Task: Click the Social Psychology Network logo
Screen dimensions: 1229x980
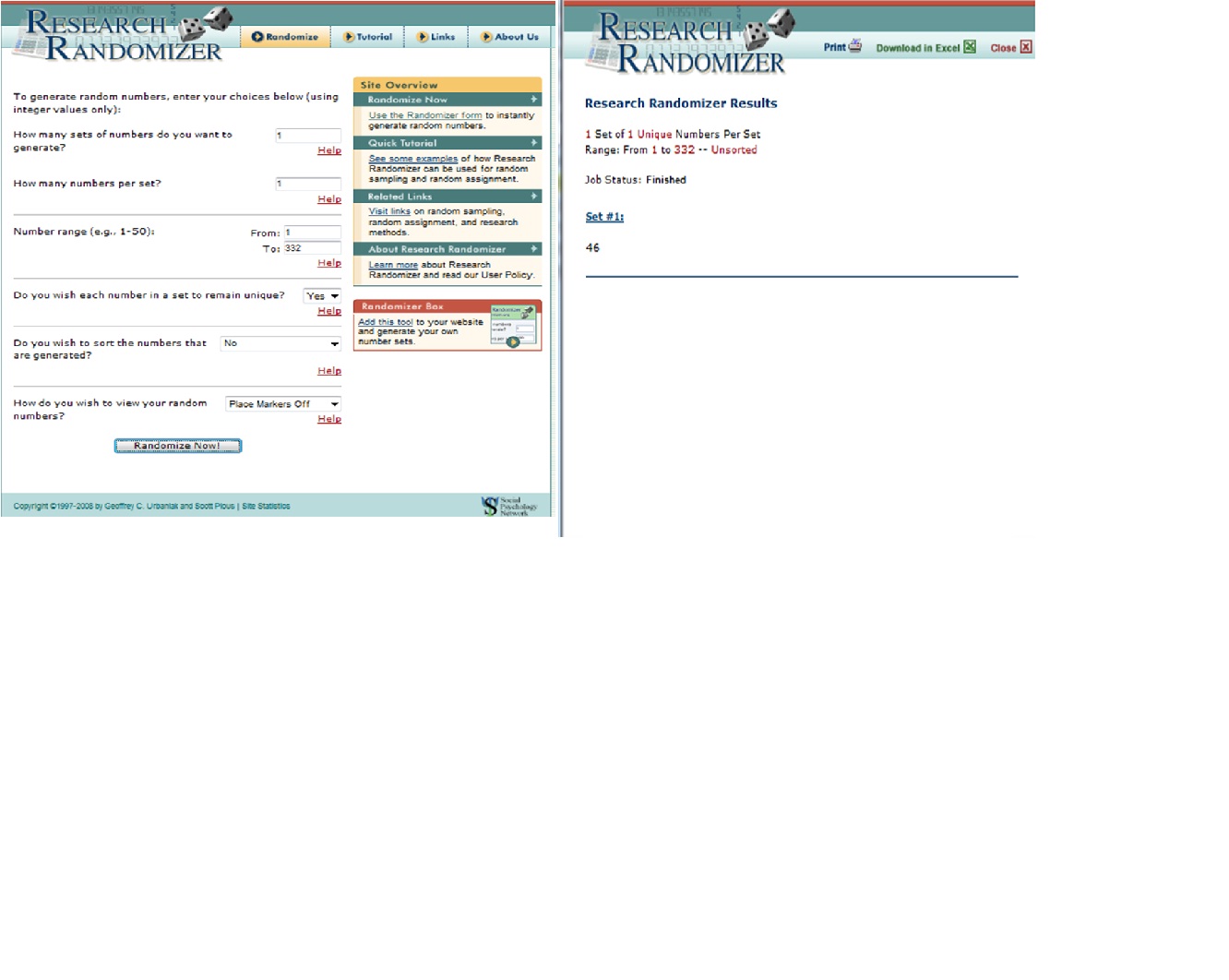Action: point(508,507)
